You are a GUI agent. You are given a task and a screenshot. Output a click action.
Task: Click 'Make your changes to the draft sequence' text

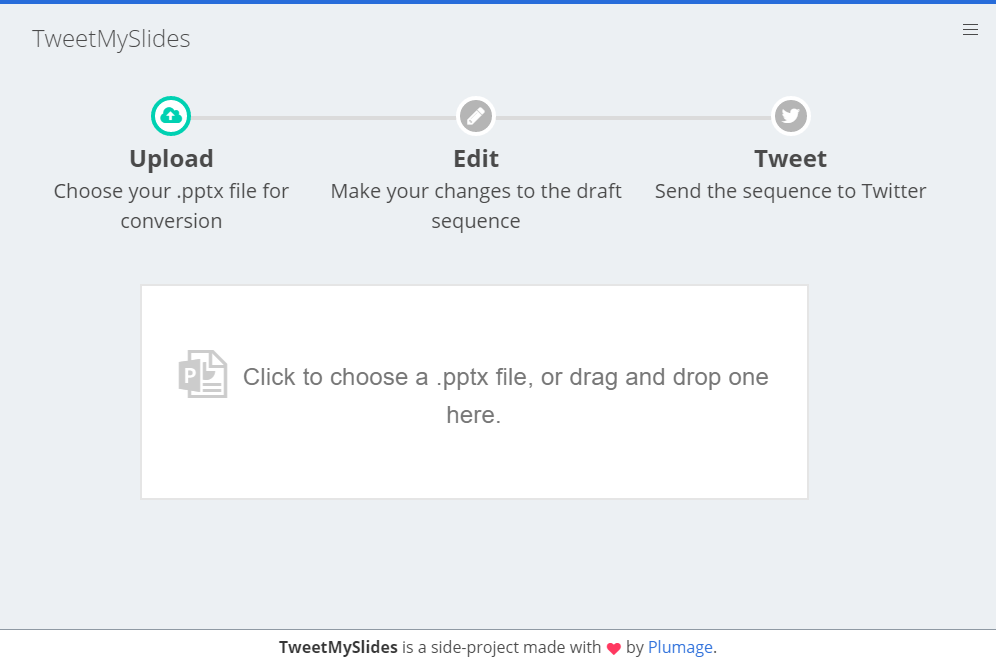tap(476, 206)
